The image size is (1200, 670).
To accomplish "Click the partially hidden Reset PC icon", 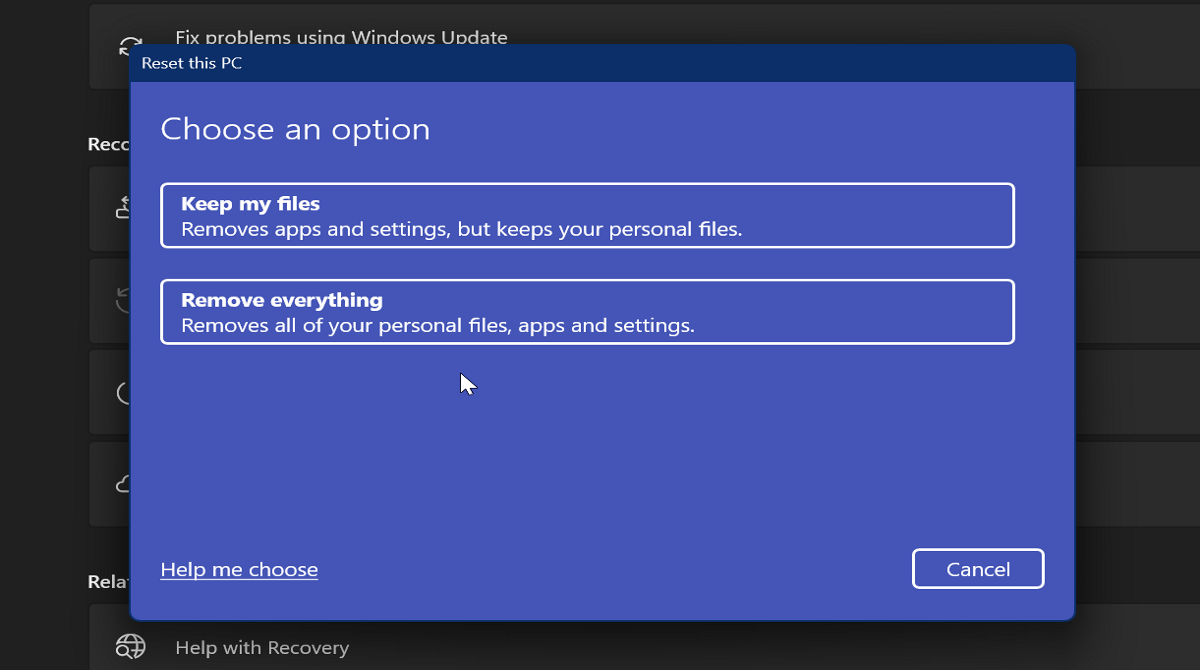I will pos(123,207).
